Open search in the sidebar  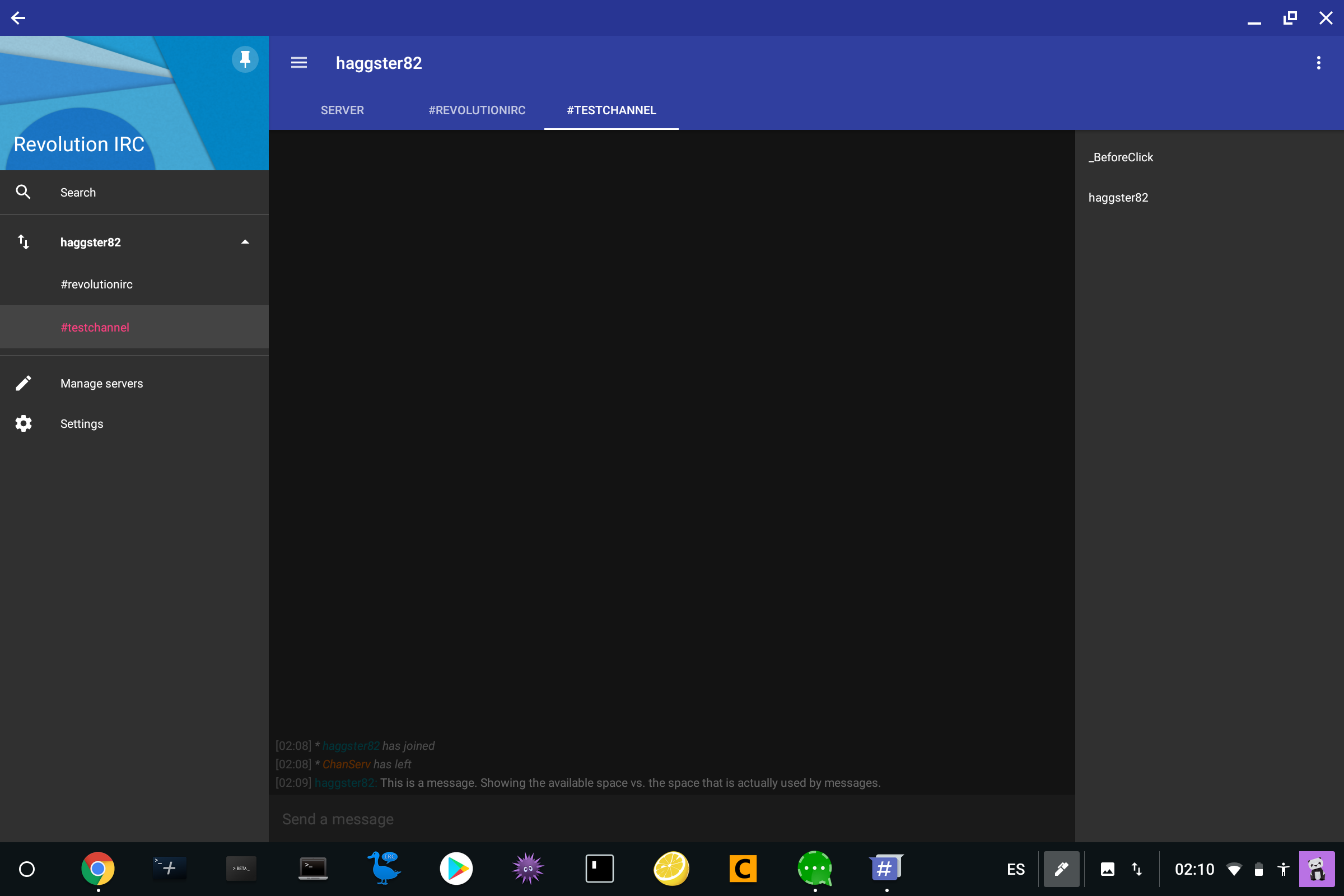point(78,192)
